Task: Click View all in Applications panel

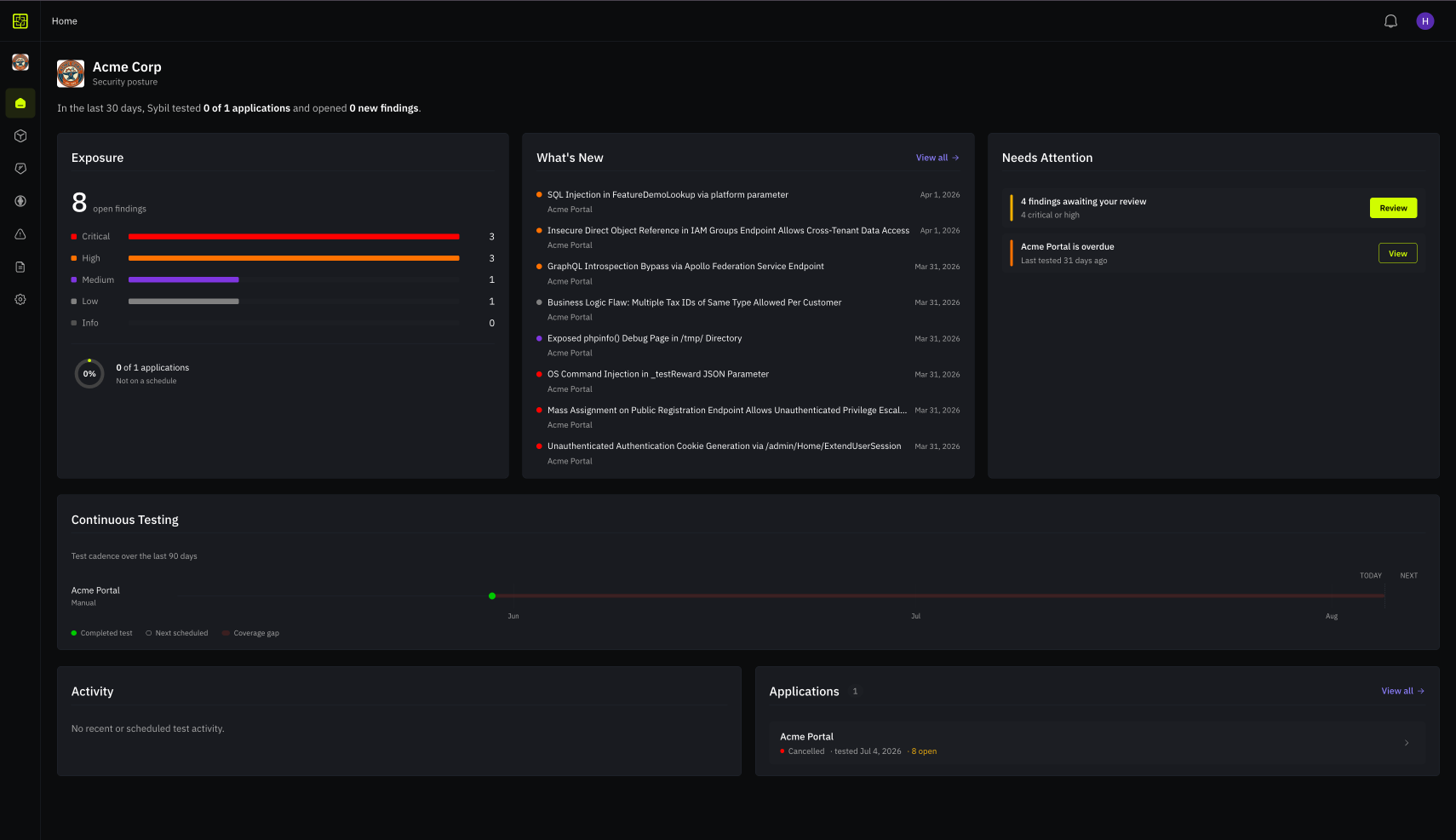Action: point(1402,691)
